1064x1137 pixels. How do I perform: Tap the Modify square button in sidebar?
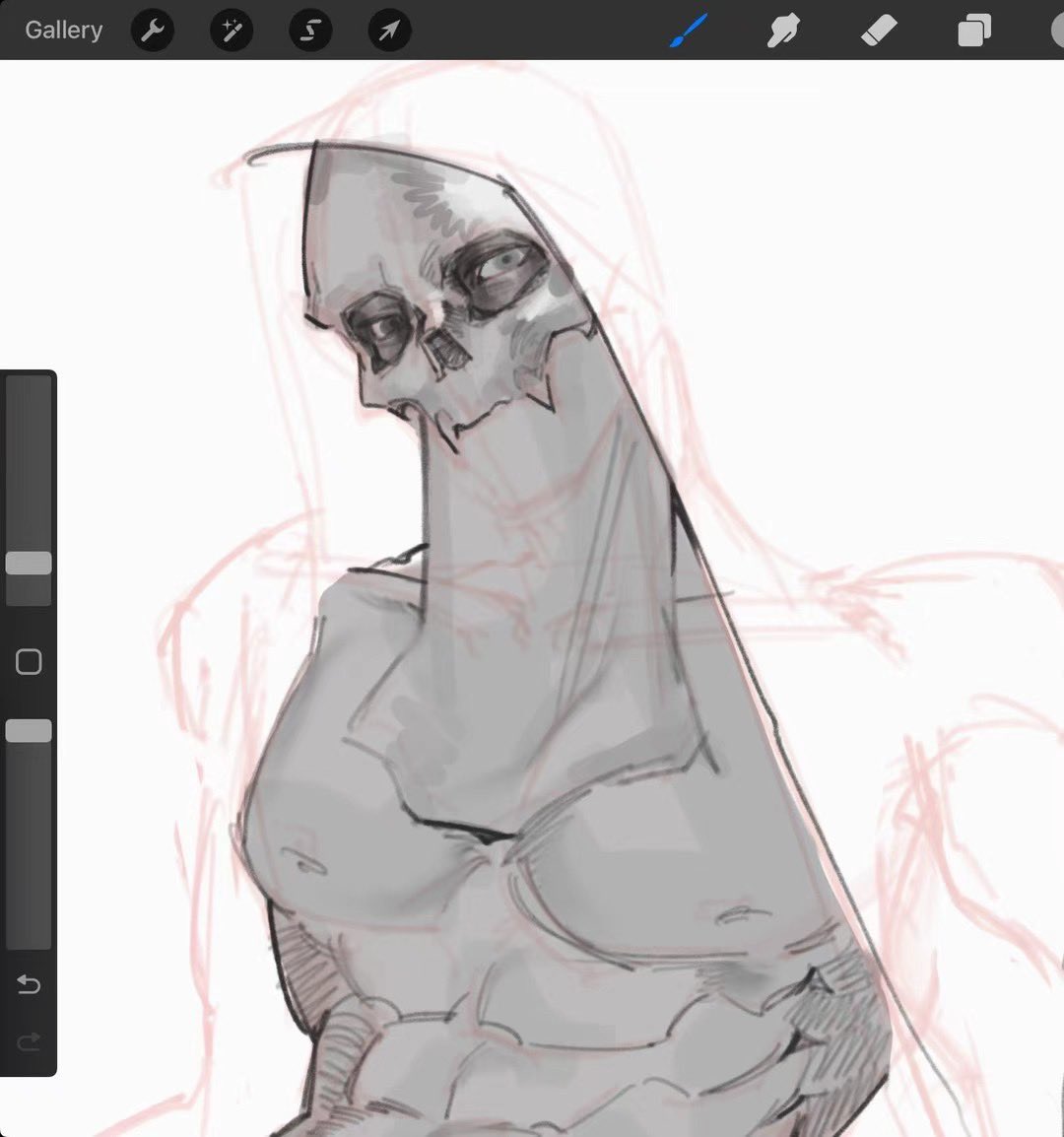[29, 661]
